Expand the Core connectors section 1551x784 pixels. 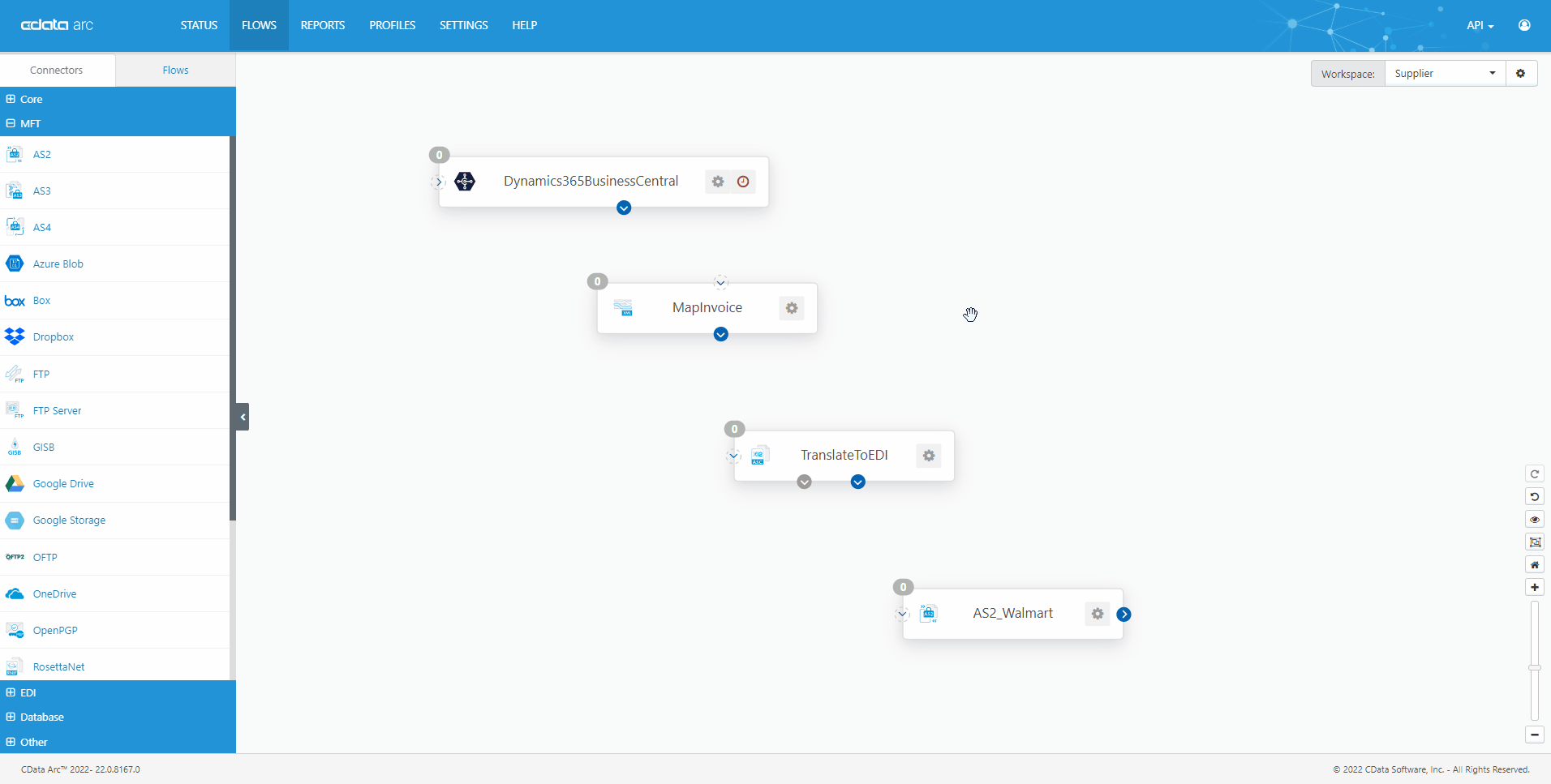pyautogui.click(x=118, y=99)
